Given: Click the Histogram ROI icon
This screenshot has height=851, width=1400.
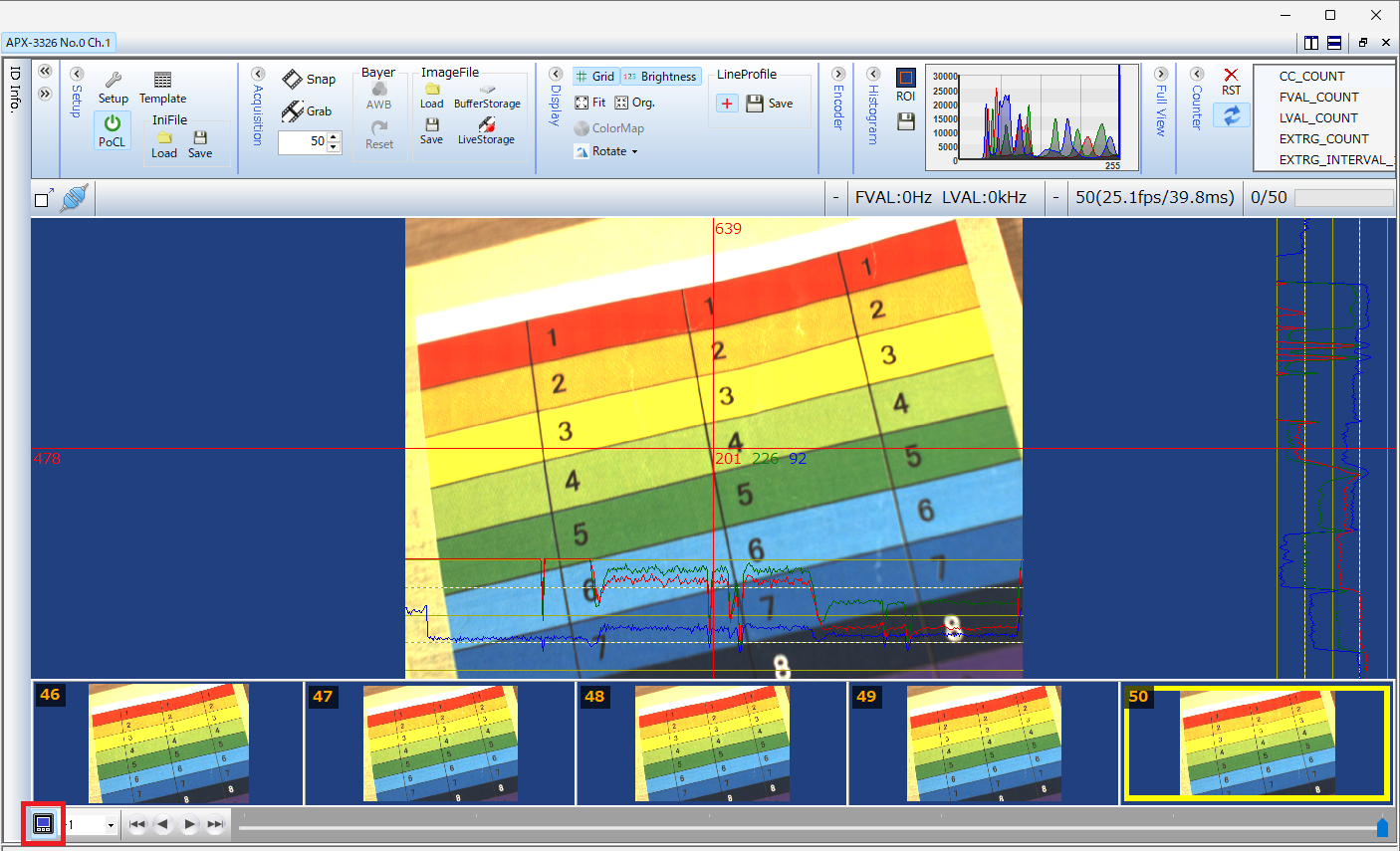Looking at the screenshot, I should point(905,78).
